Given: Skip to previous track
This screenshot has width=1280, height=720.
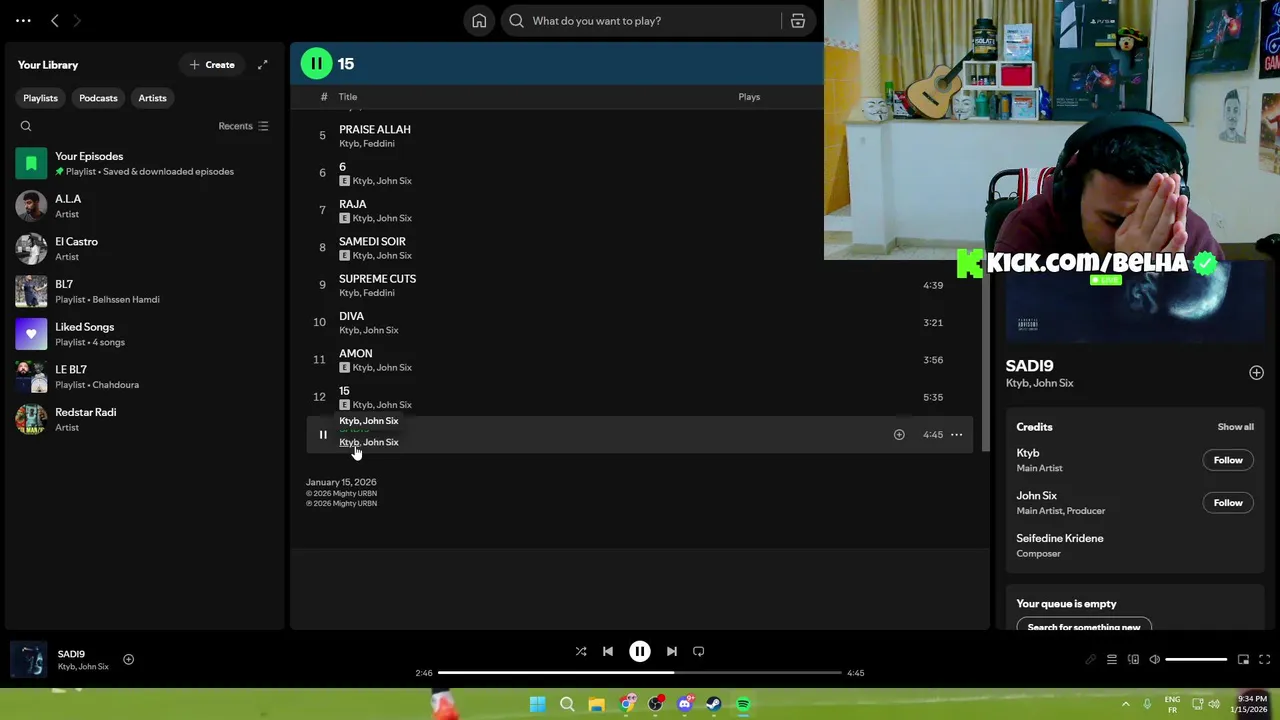Looking at the screenshot, I should 608,652.
